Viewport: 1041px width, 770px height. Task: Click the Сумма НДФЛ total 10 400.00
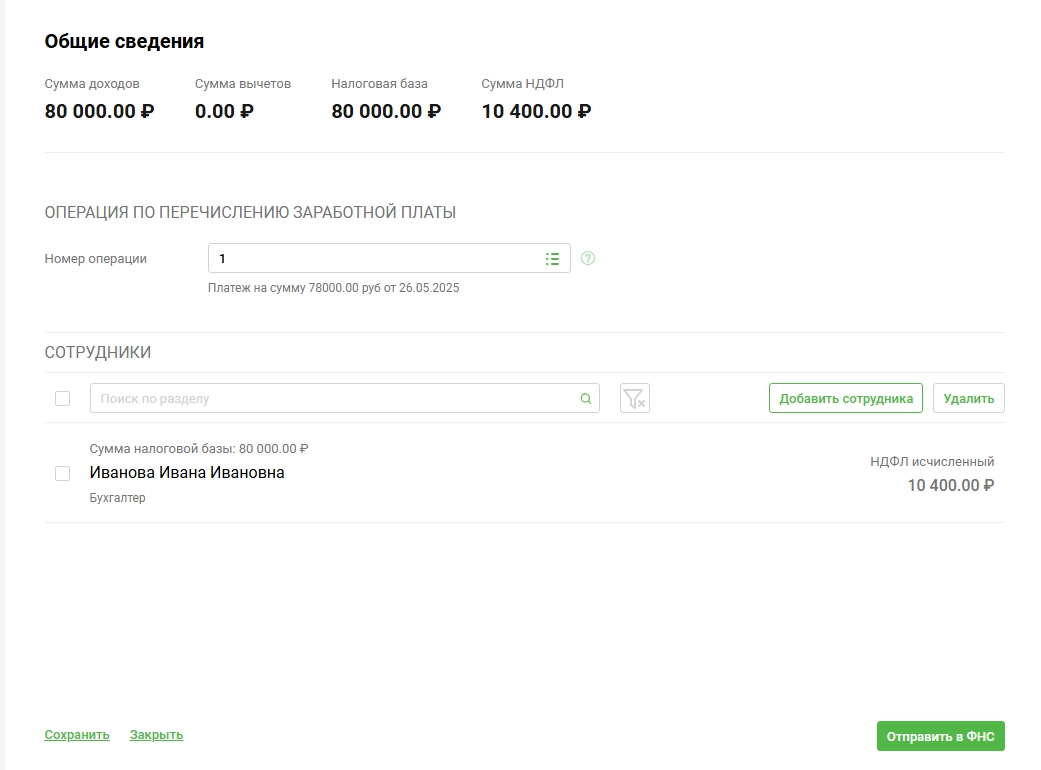click(535, 111)
